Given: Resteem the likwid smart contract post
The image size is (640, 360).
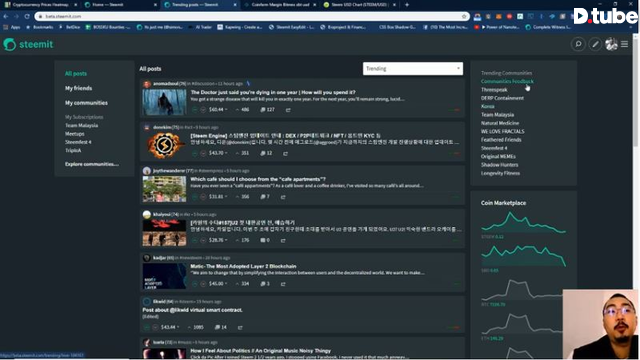Looking at the screenshot, I should [x=240, y=327].
